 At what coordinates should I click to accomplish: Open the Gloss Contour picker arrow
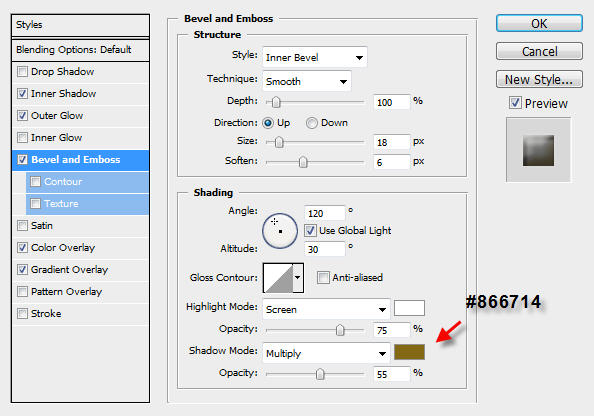point(298,278)
